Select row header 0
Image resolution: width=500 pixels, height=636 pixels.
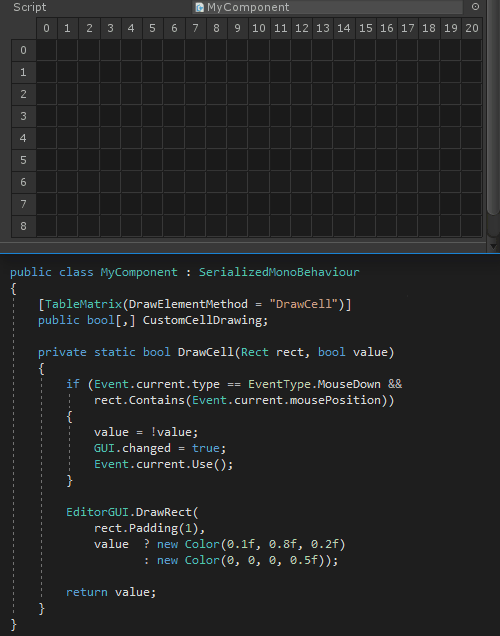pos(24,50)
